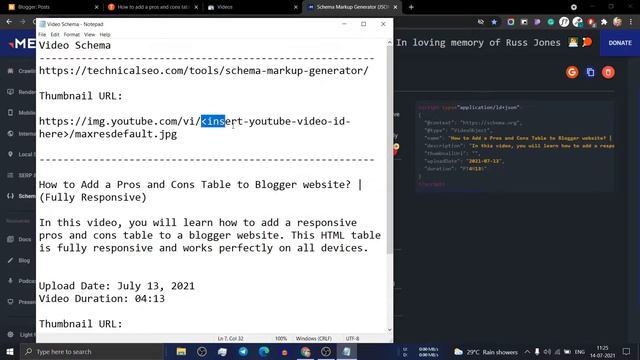
Task: Minimize the Notepad window
Action: point(344,24)
